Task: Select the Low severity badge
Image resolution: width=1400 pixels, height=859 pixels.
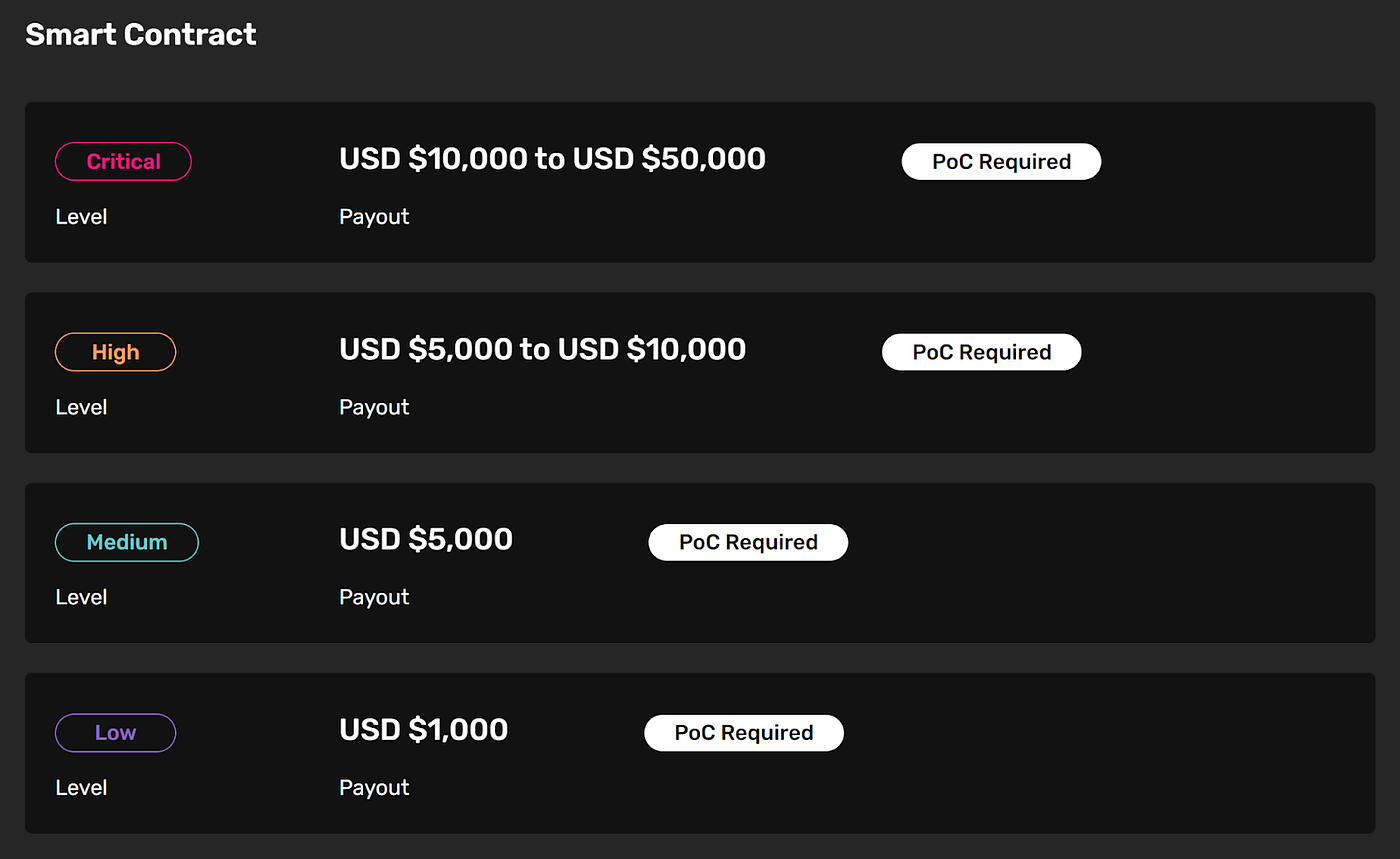Action: (115, 732)
